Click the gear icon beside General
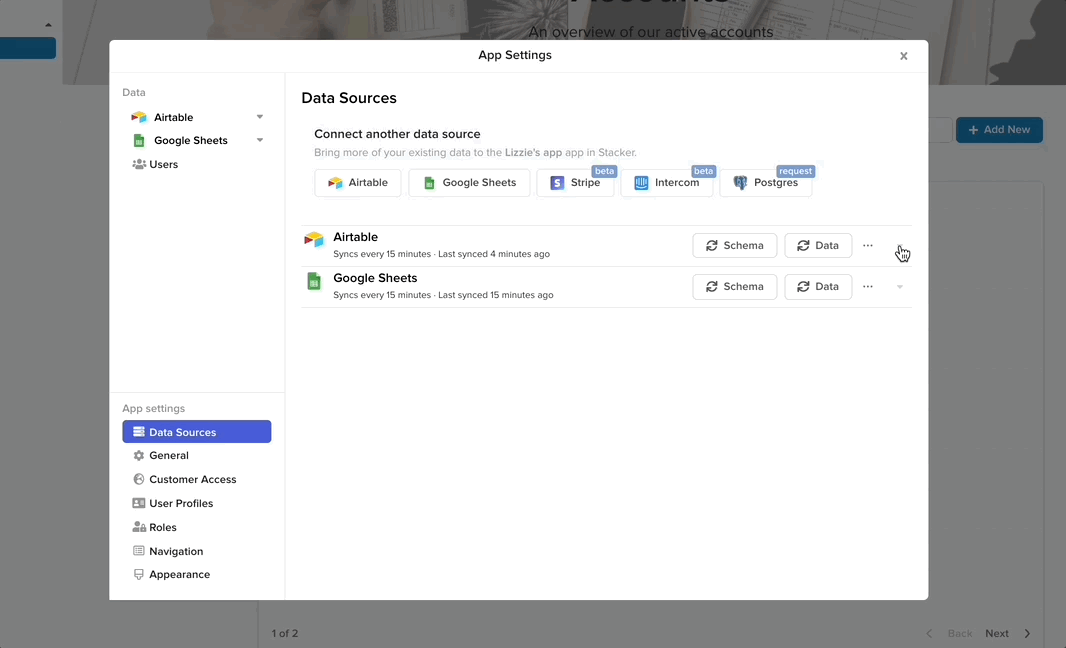 coord(139,456)
